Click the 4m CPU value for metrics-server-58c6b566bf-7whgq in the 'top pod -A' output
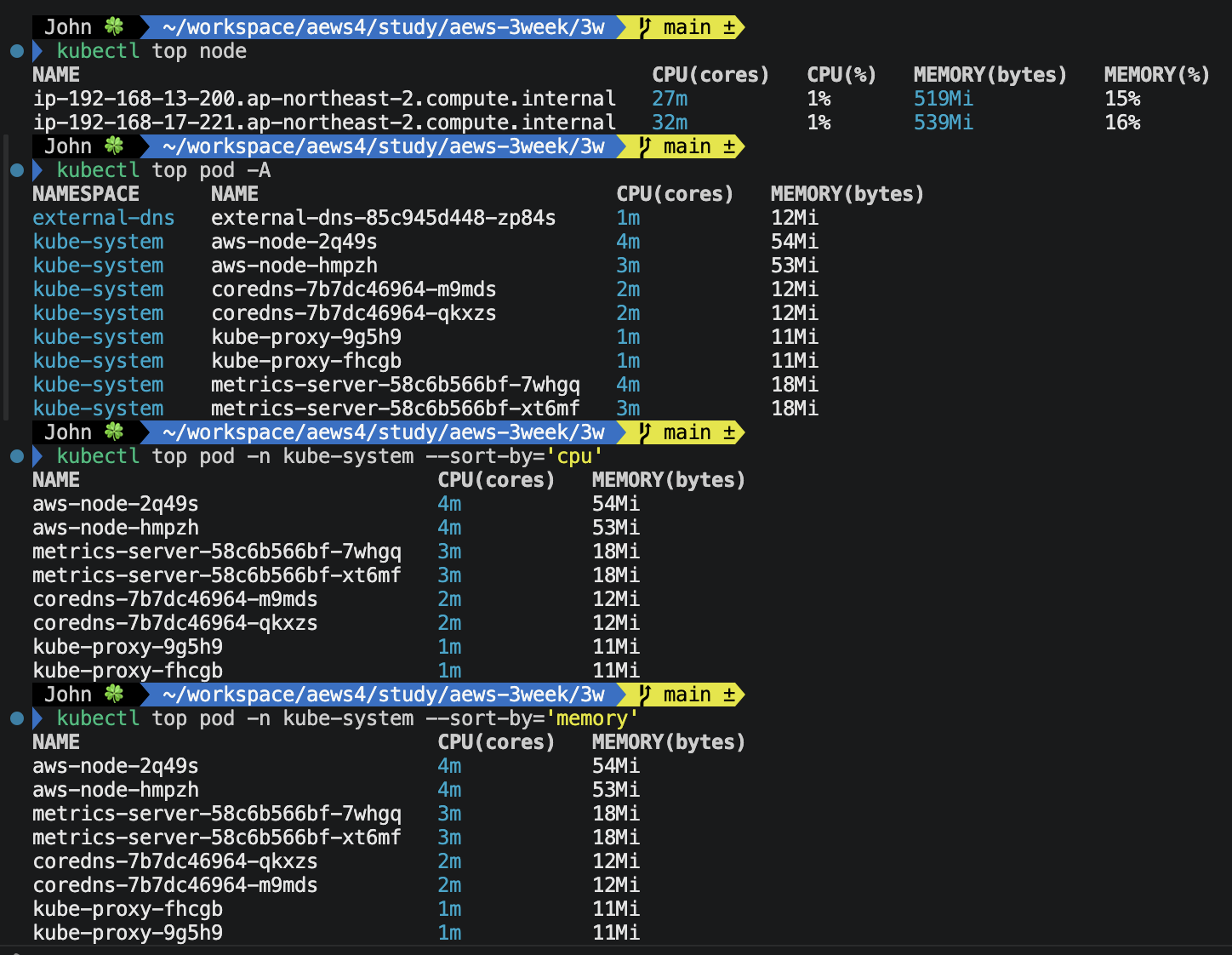1232x955 pixels. click(628, 385)
